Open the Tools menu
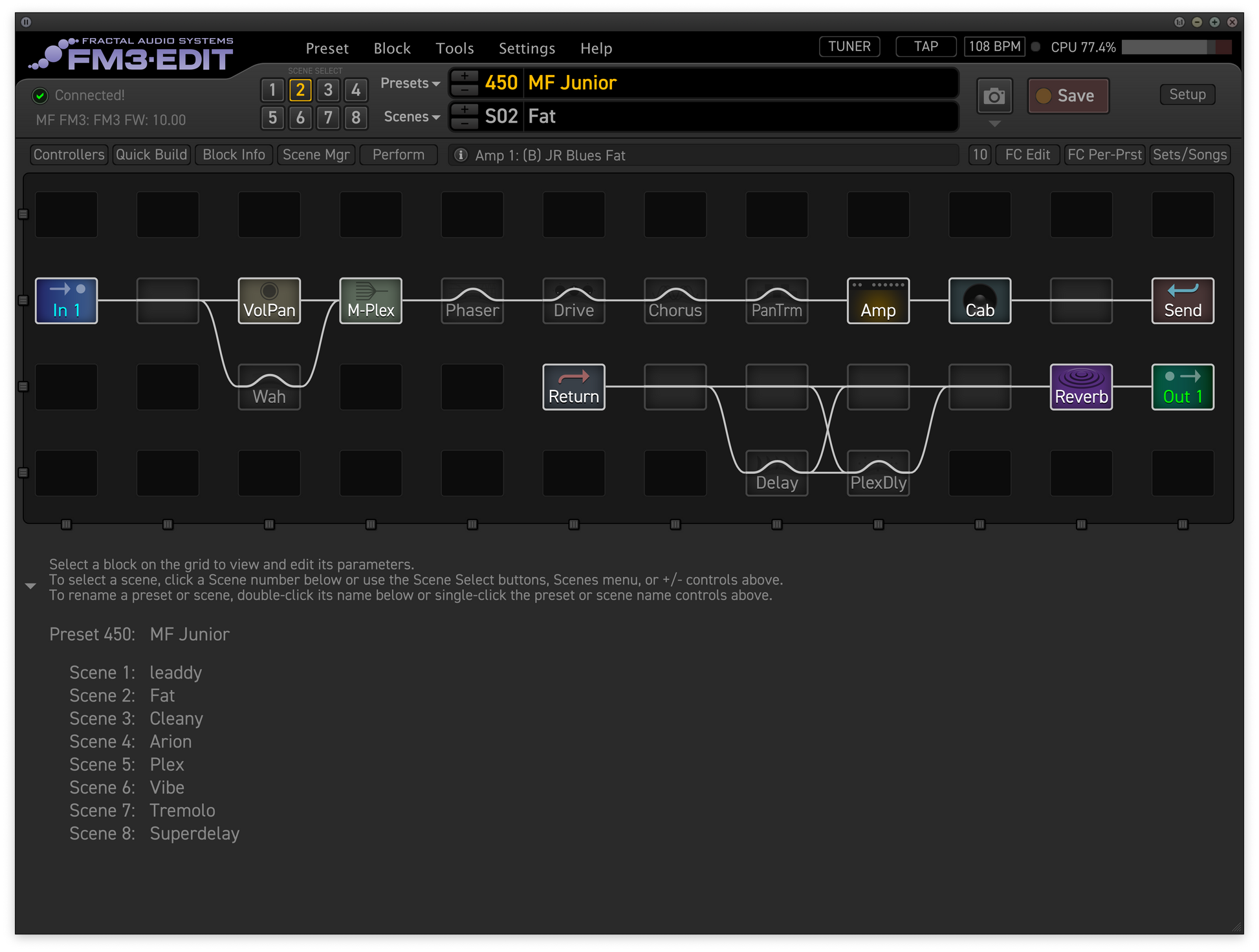The height and width of the screenshot is (952, 1259). click(454, 49)
